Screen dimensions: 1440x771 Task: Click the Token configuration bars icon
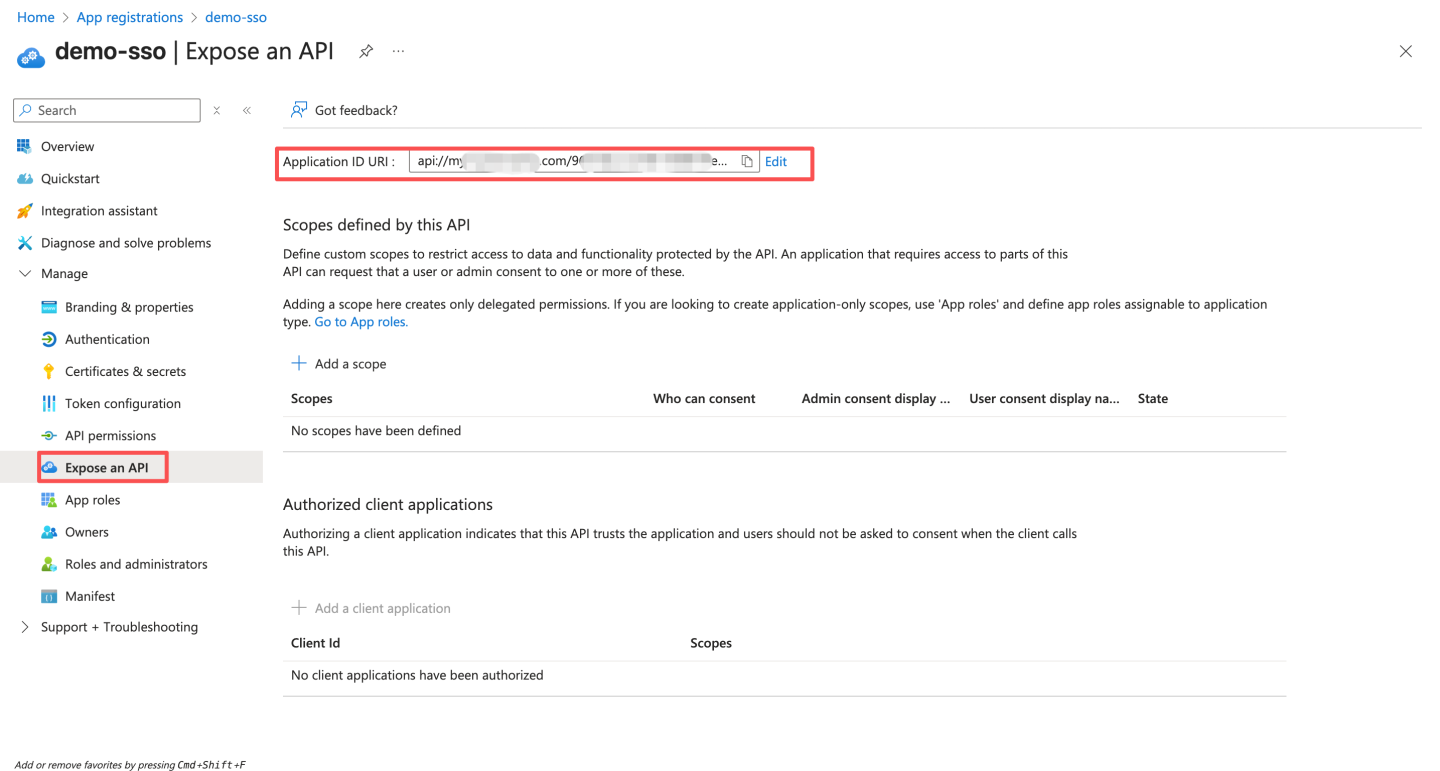(x=49, y=403)
